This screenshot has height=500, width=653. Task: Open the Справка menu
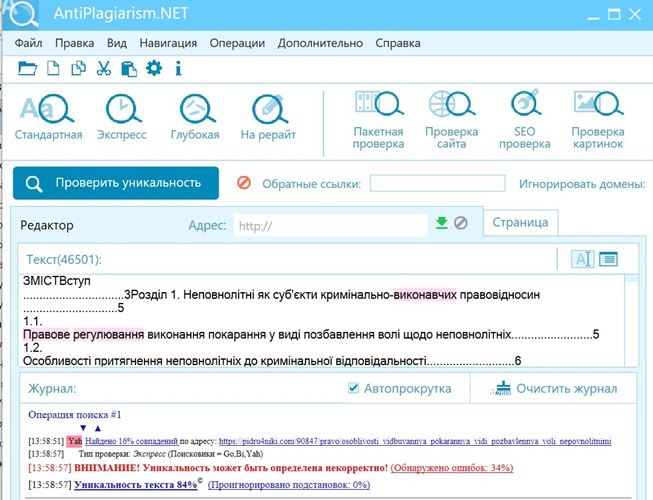coord(398,43)
